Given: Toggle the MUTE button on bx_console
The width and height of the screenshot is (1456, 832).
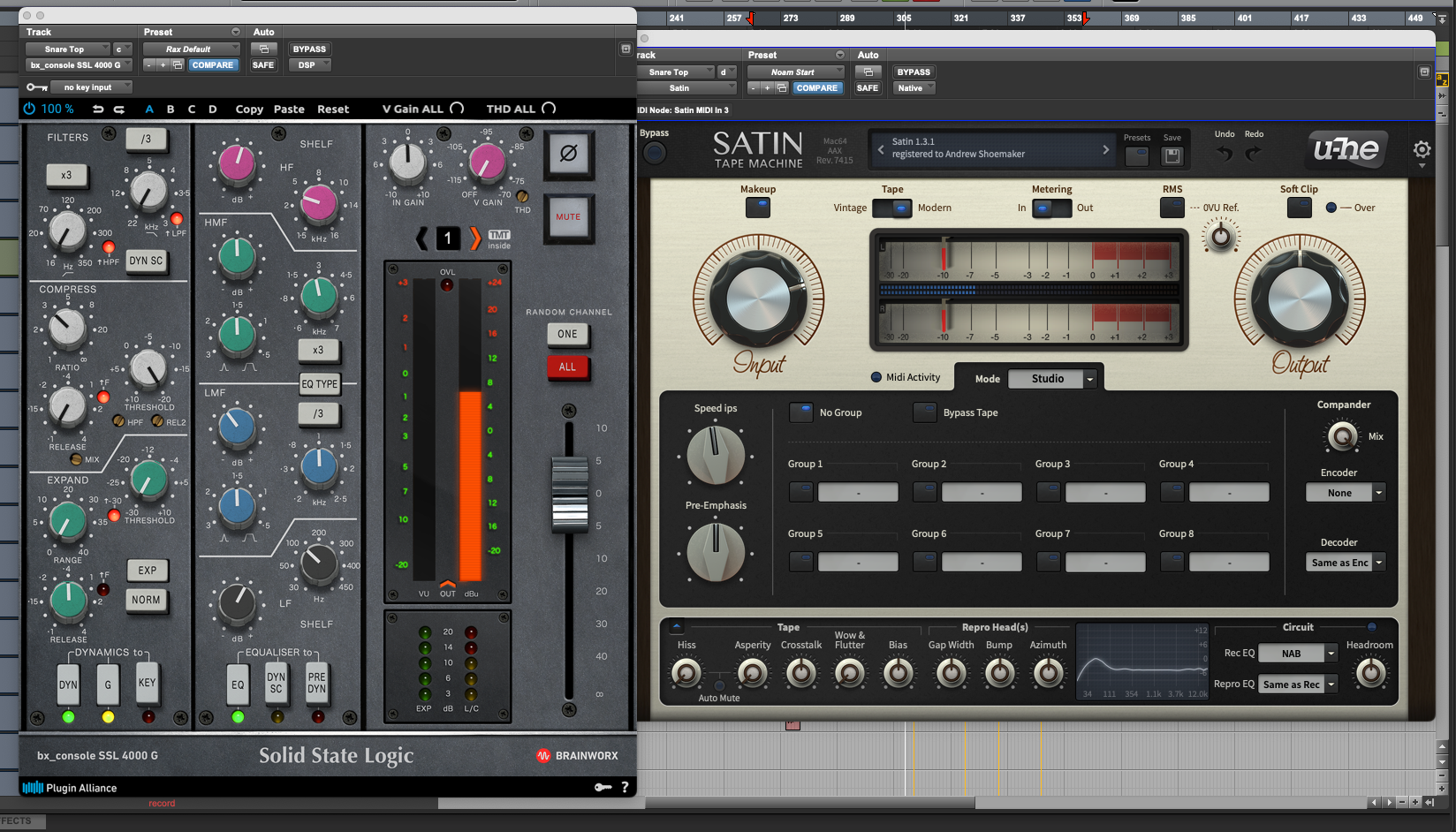Looking at the screenshot, I should [568, 217].
